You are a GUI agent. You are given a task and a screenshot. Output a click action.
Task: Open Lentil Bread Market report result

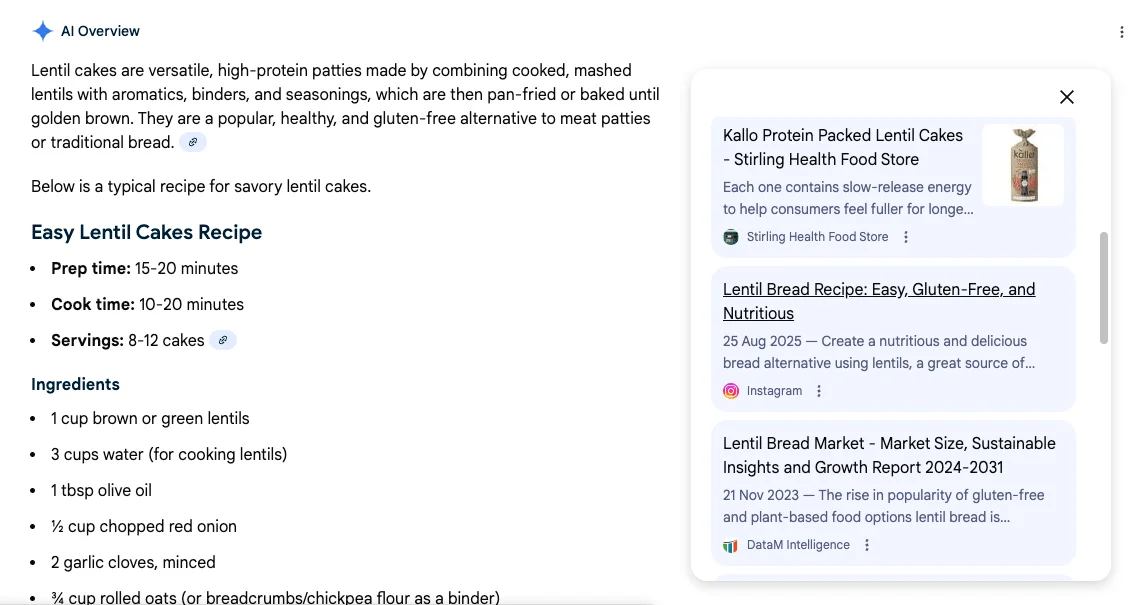(x=889, y=455)
